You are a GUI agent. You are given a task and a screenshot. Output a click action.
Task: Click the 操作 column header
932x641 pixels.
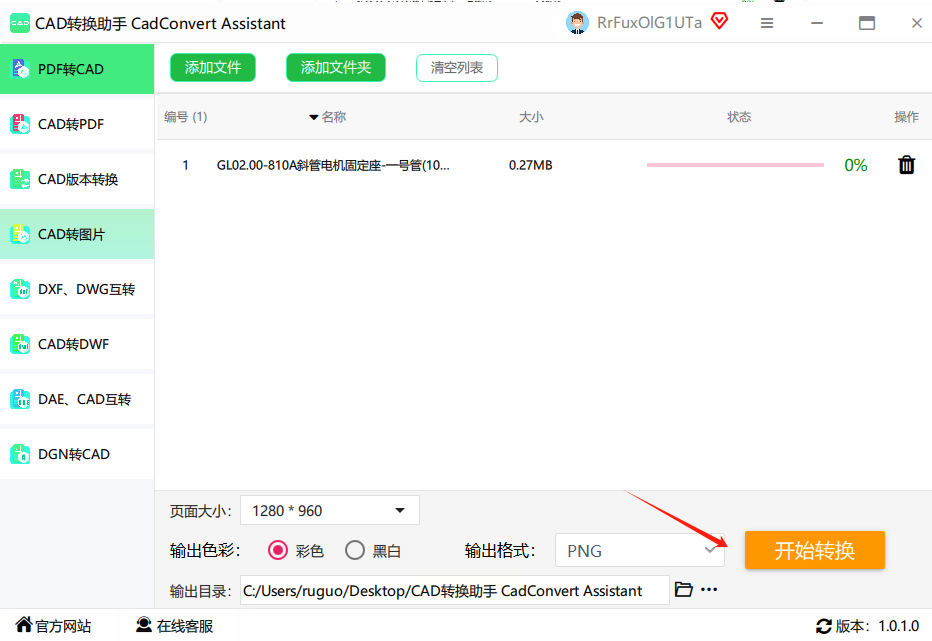pyautogui.click(x=906, y=117)
